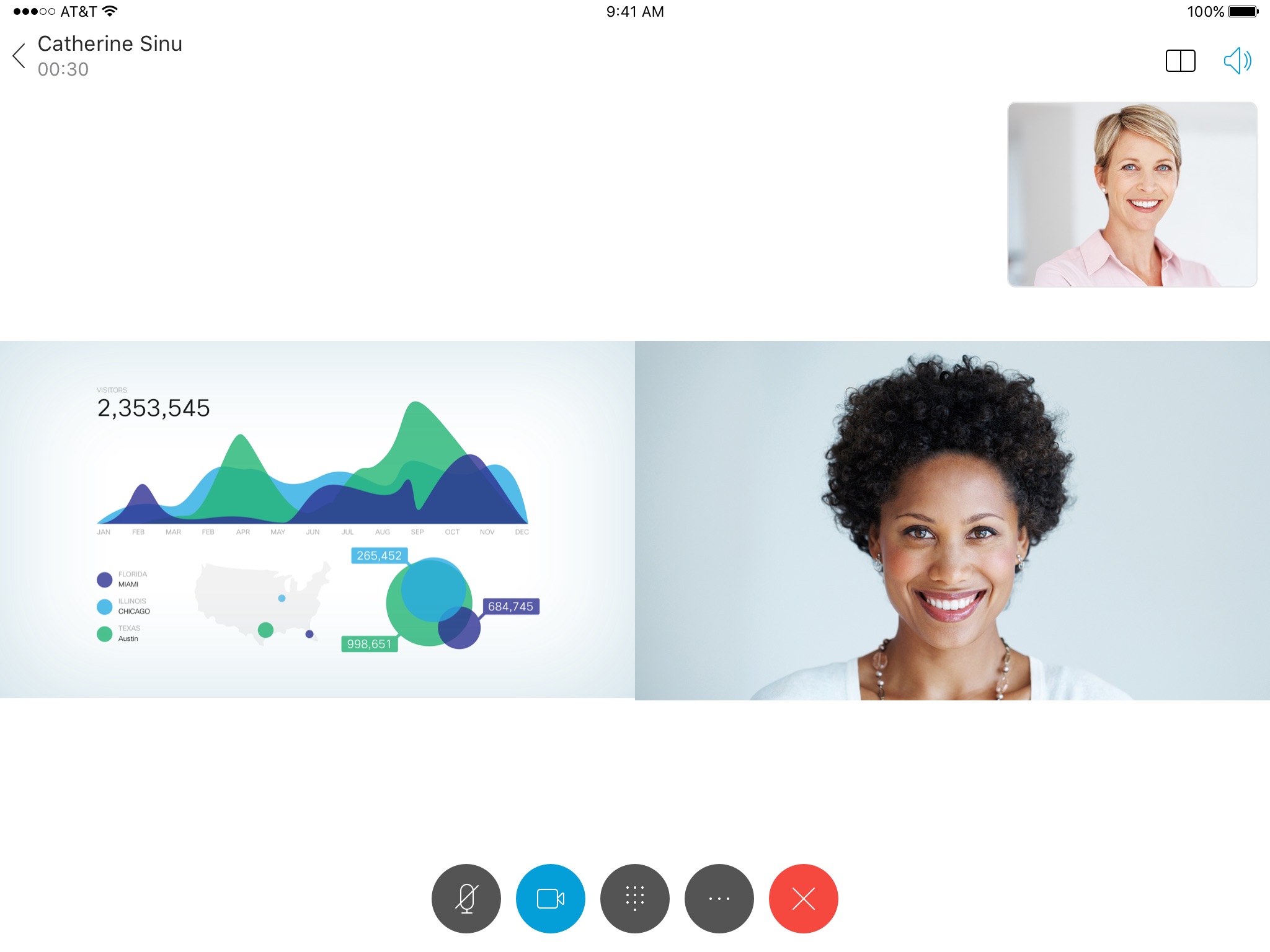The height and width of the screenshot is (952, 1270).
Task: Tap the split-view layout icon
Action: click(1180, 60)
